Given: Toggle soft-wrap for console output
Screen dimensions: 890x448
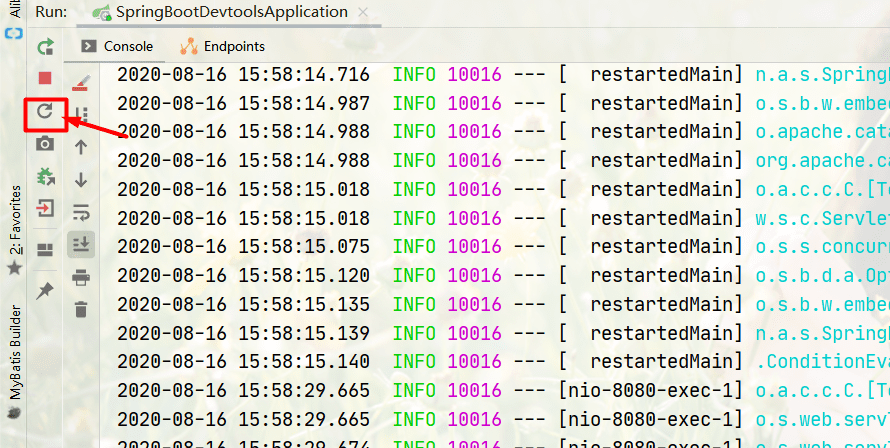Looking at the screenshot, I should [81, 212].
